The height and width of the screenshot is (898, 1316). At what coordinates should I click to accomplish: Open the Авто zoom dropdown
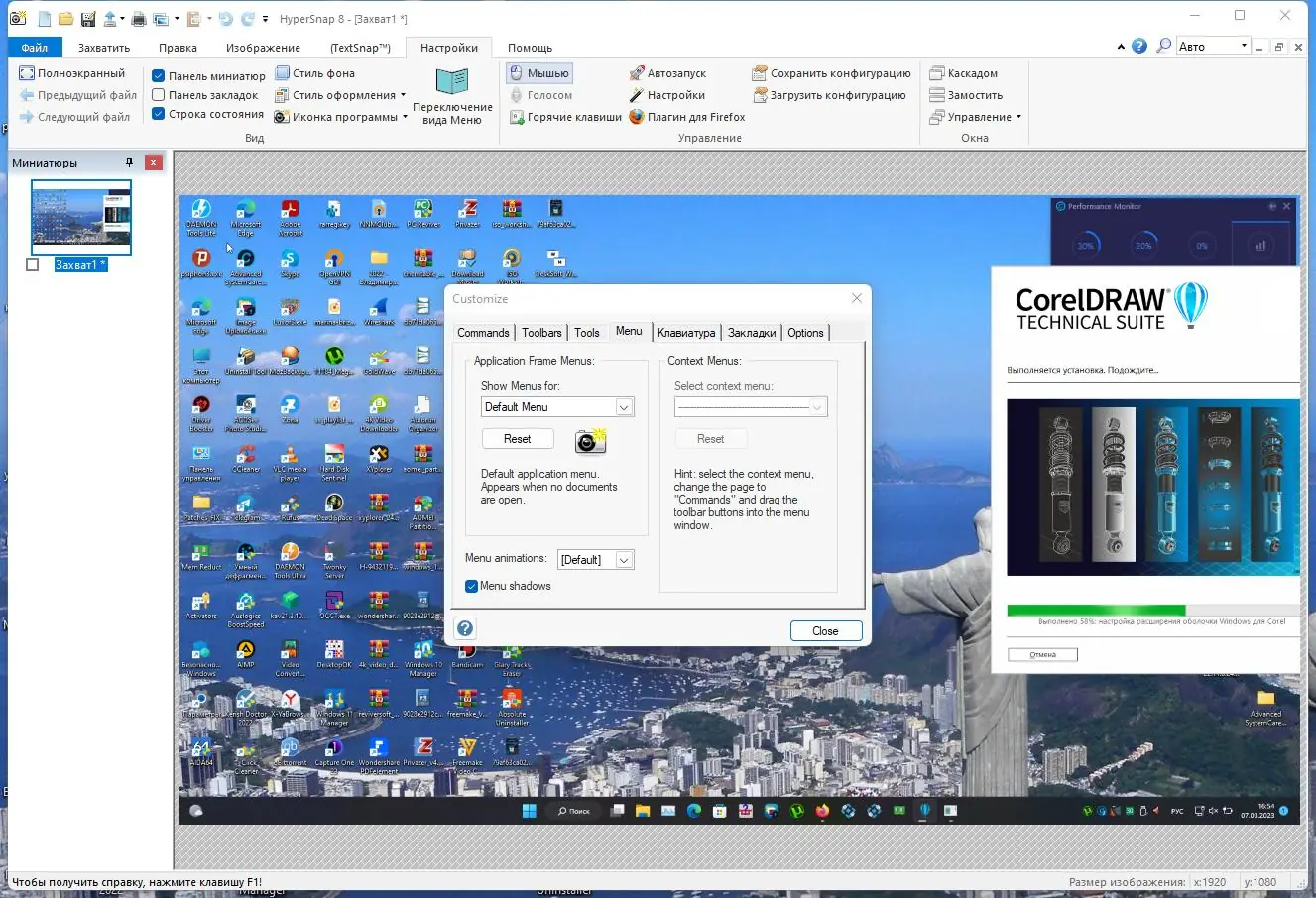[x=1244, y=46]
